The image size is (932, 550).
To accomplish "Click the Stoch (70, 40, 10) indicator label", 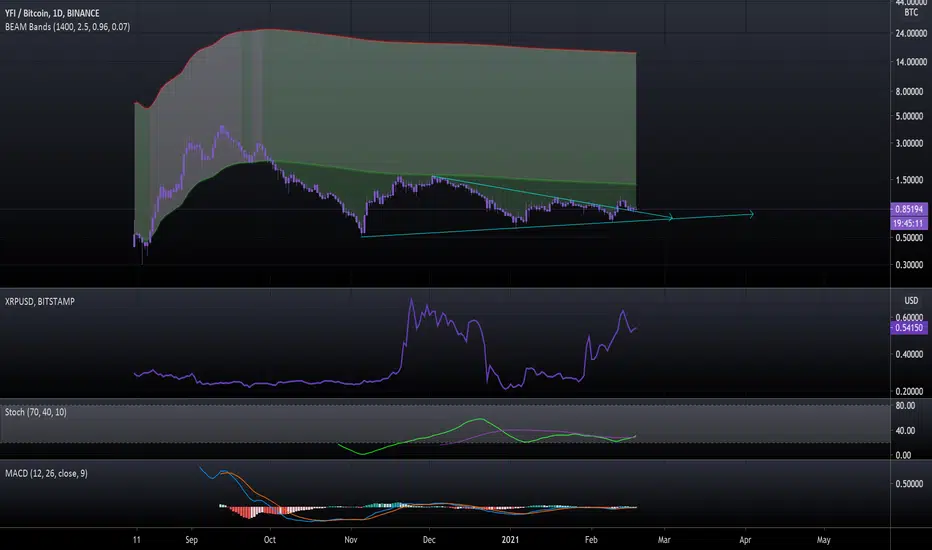I will 36,412.
